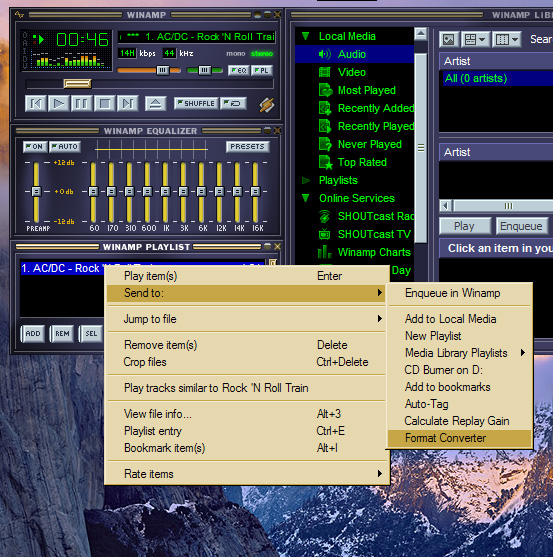Click the library Enqueue button
This screenshot has height=557, width=553.
[521, 226]
